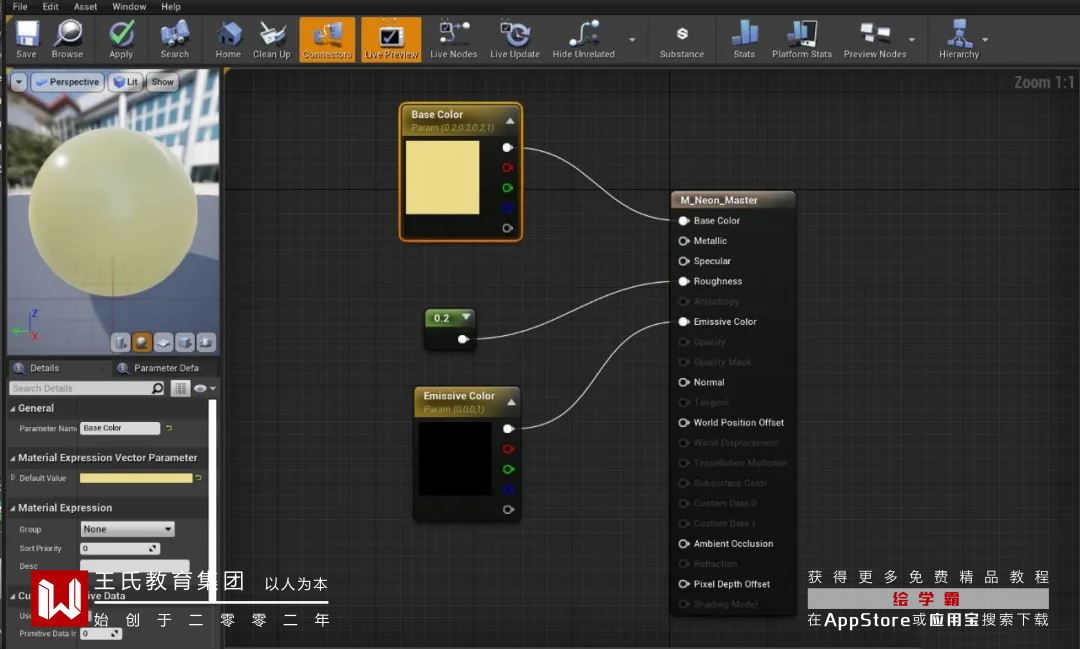Toggle Live Preview in toolbar
This screenshot has height=649, width=1080.
click(x=391, y=39)
